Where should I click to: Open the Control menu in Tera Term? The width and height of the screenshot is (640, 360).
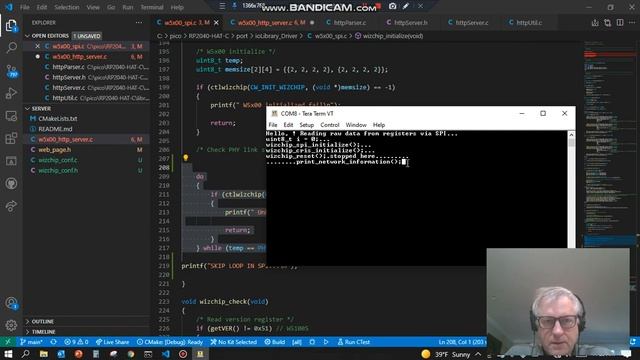(329, 125)
